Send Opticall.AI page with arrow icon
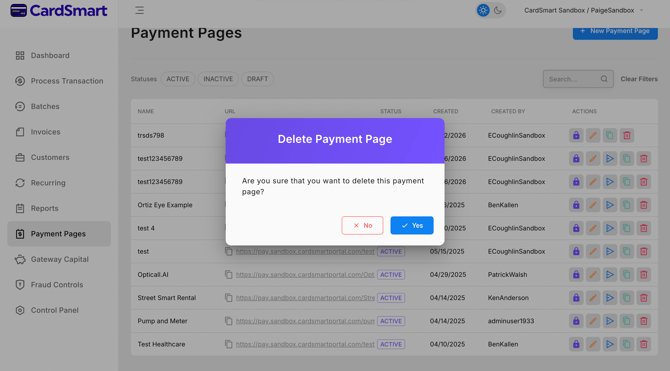Viewport: 670px width, 371px height. (610, 274)
